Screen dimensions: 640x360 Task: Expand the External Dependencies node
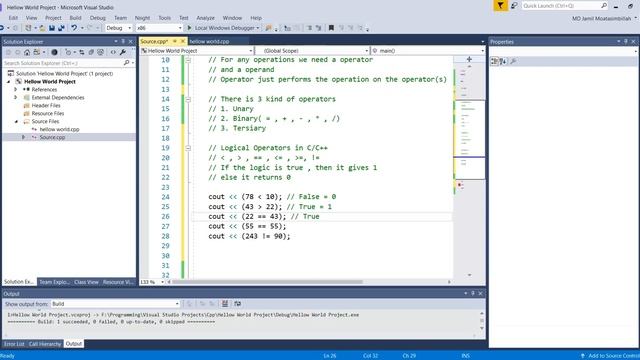tap(16, 98)
